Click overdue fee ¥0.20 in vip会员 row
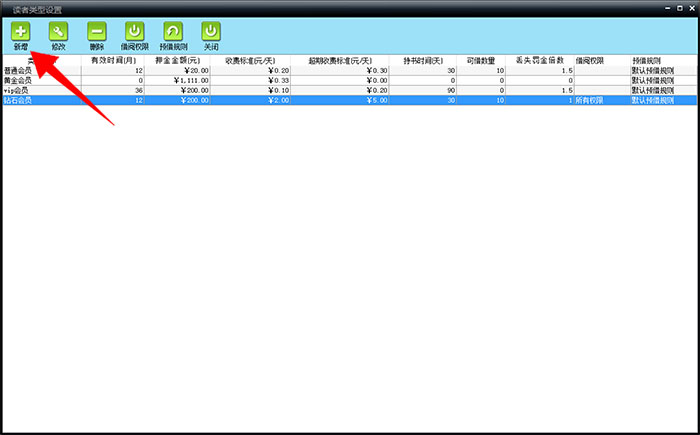Image resolution: width=700 pixels, height=435 pixels. point(340,90)
